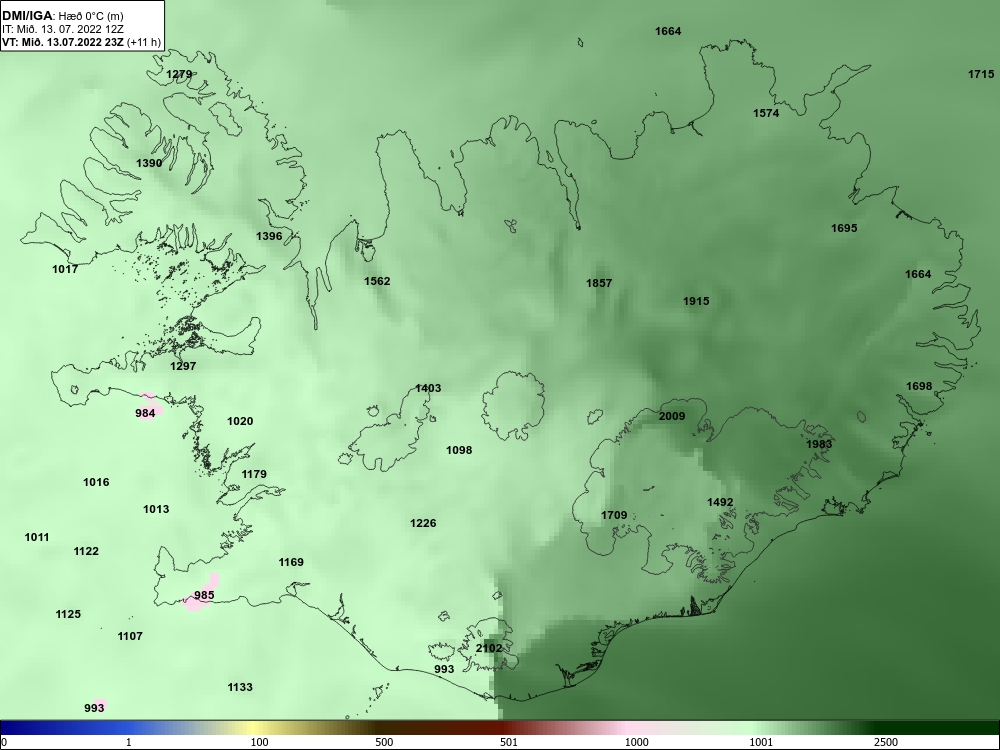Viewport: 1000px width, 750px height.
Task: Click the 1562 height label
Action: (x=377, y=281)
